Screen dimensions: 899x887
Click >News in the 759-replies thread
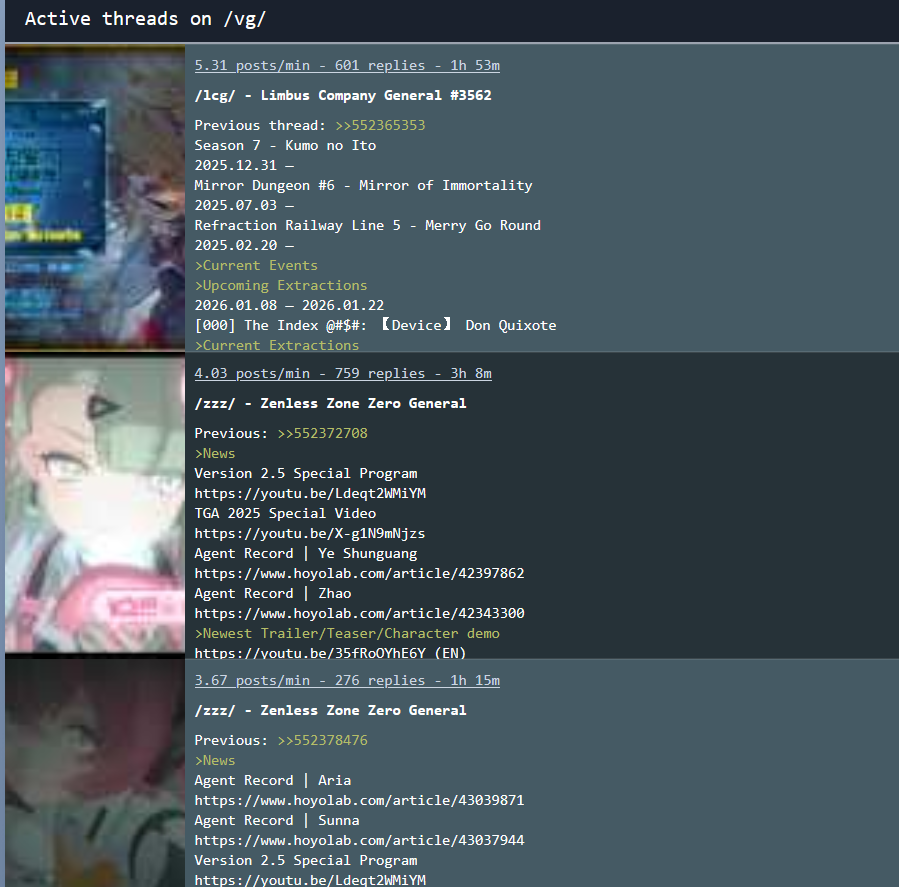pyautogui.click(x=215, y=453)
